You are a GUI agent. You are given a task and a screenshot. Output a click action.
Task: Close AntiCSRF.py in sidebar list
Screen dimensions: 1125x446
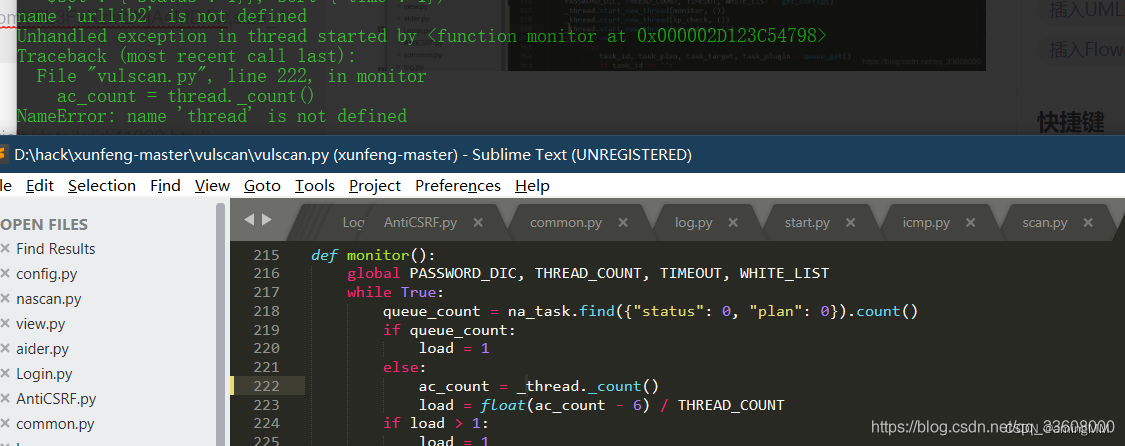tap(5, 399)
